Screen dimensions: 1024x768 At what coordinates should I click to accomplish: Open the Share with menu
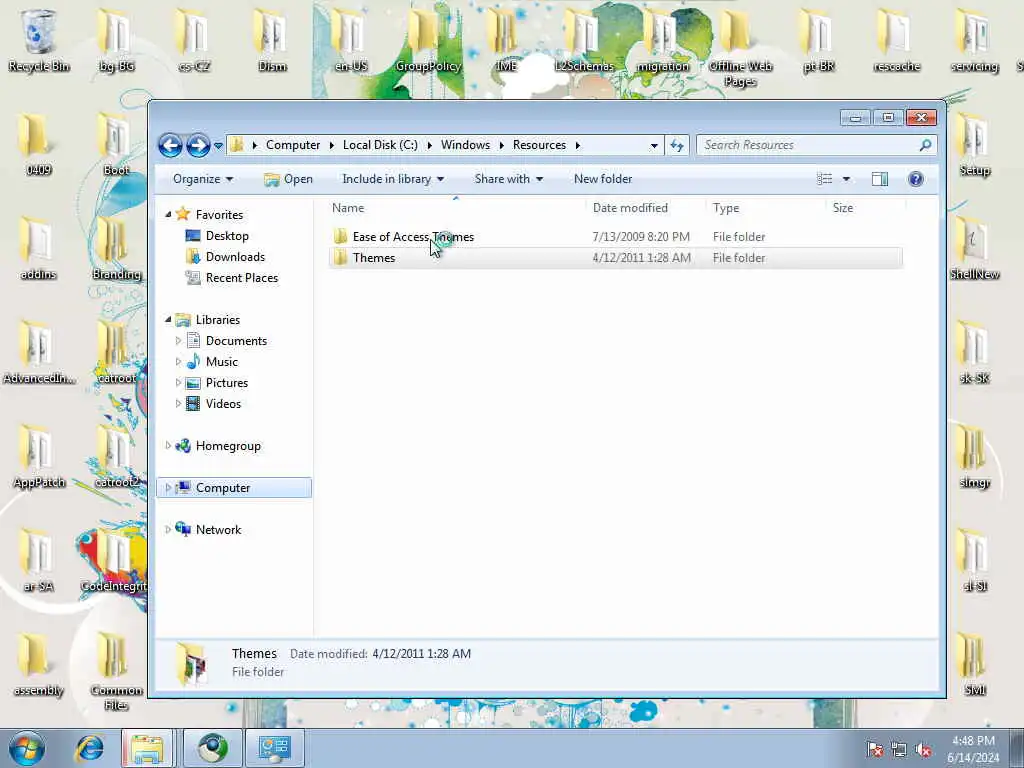click(x=508, y=179)
